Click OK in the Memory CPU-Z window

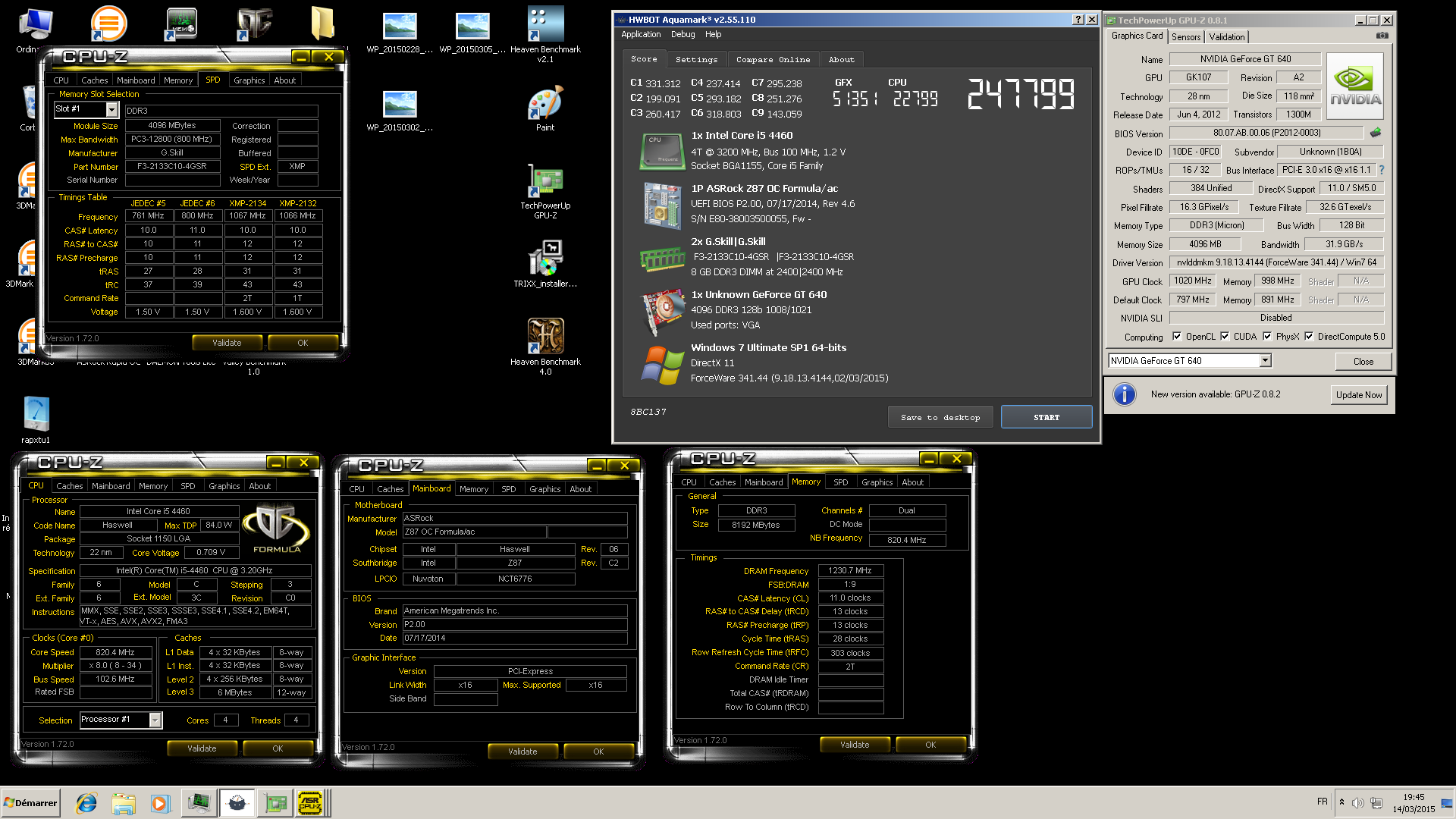(930, 745)
